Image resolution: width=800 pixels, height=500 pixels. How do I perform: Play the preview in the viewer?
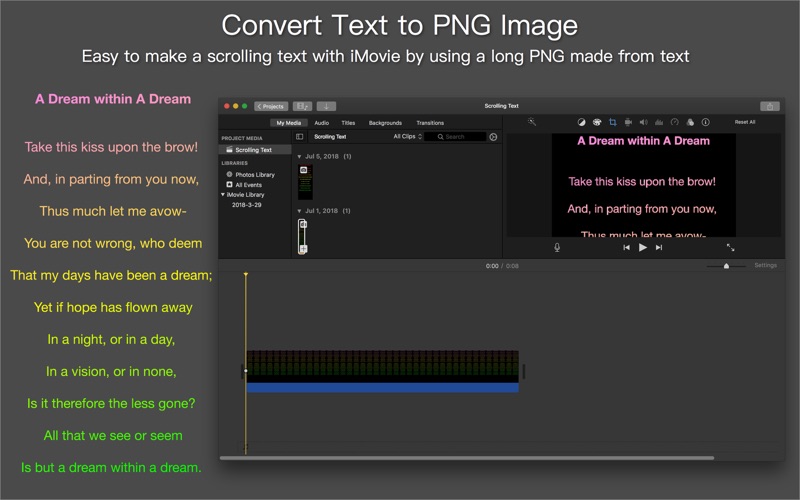643,247
